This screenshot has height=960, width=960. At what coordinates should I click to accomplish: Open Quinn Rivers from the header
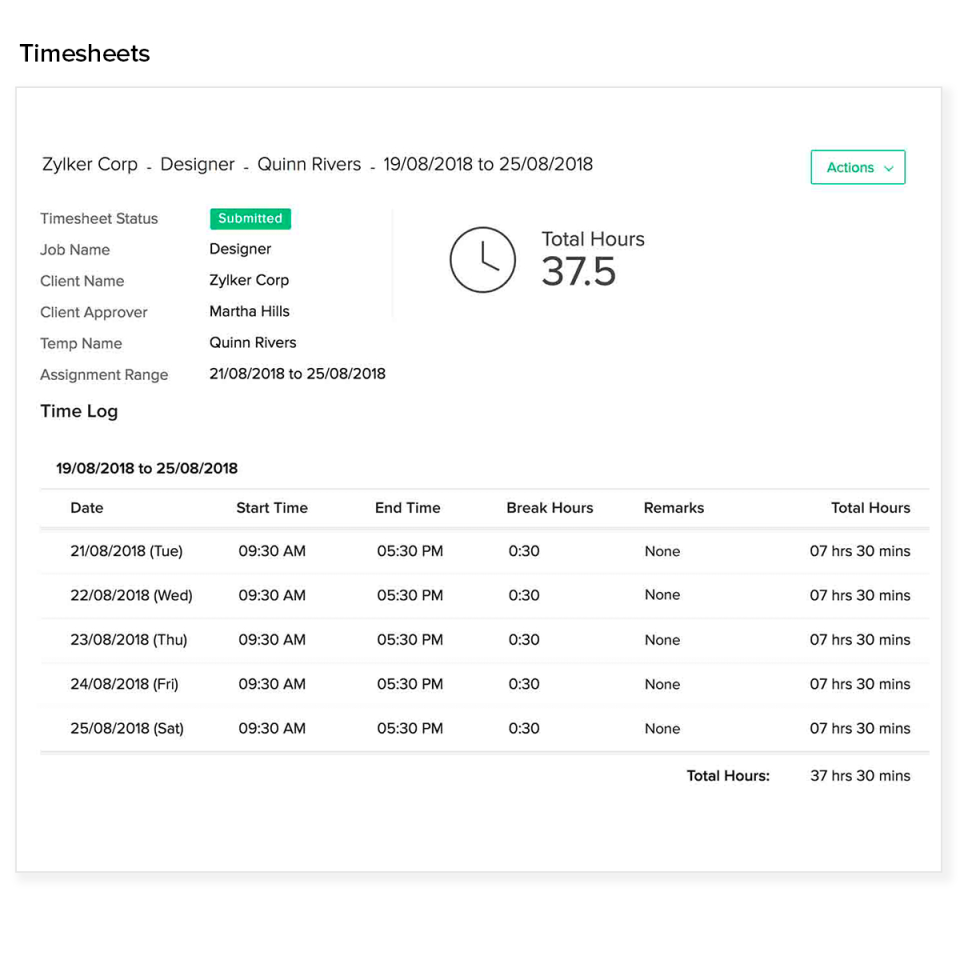[x=309, y=164]
